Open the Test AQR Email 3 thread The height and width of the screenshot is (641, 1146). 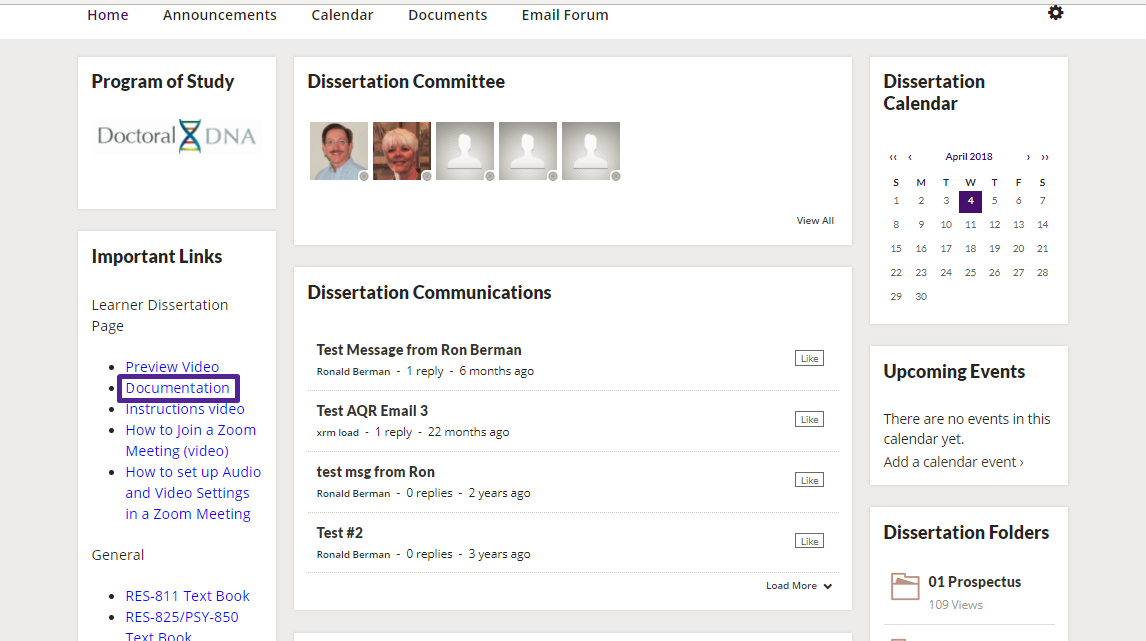[x=372, y=411]
